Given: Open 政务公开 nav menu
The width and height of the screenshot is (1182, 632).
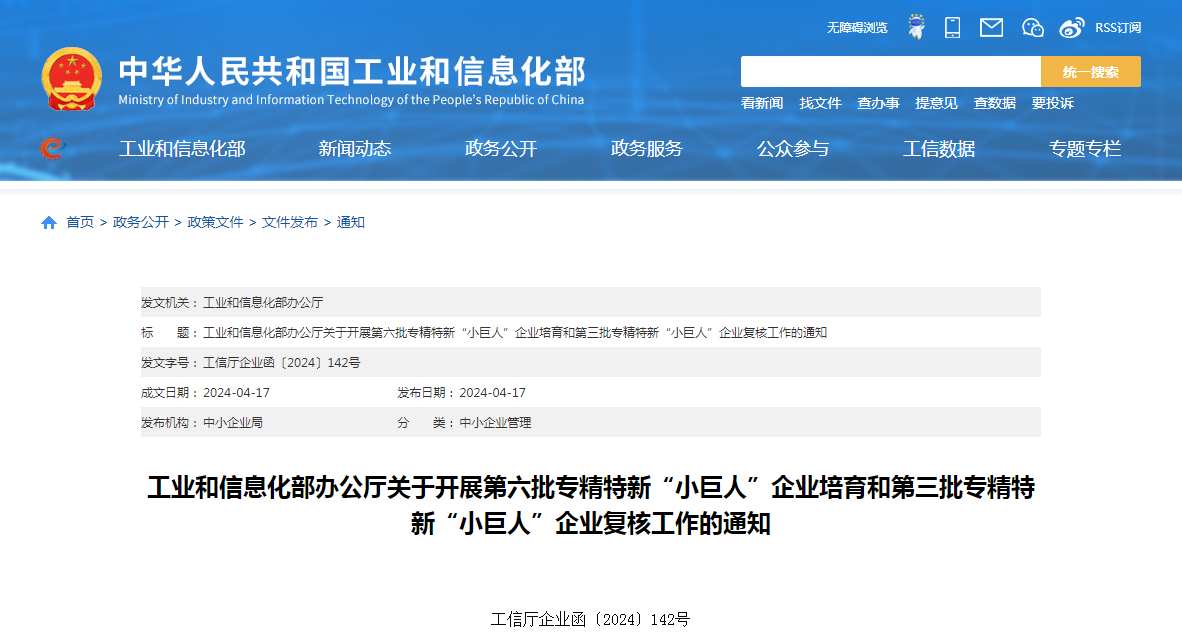Looking at the screenshot, I should (501, 149).
